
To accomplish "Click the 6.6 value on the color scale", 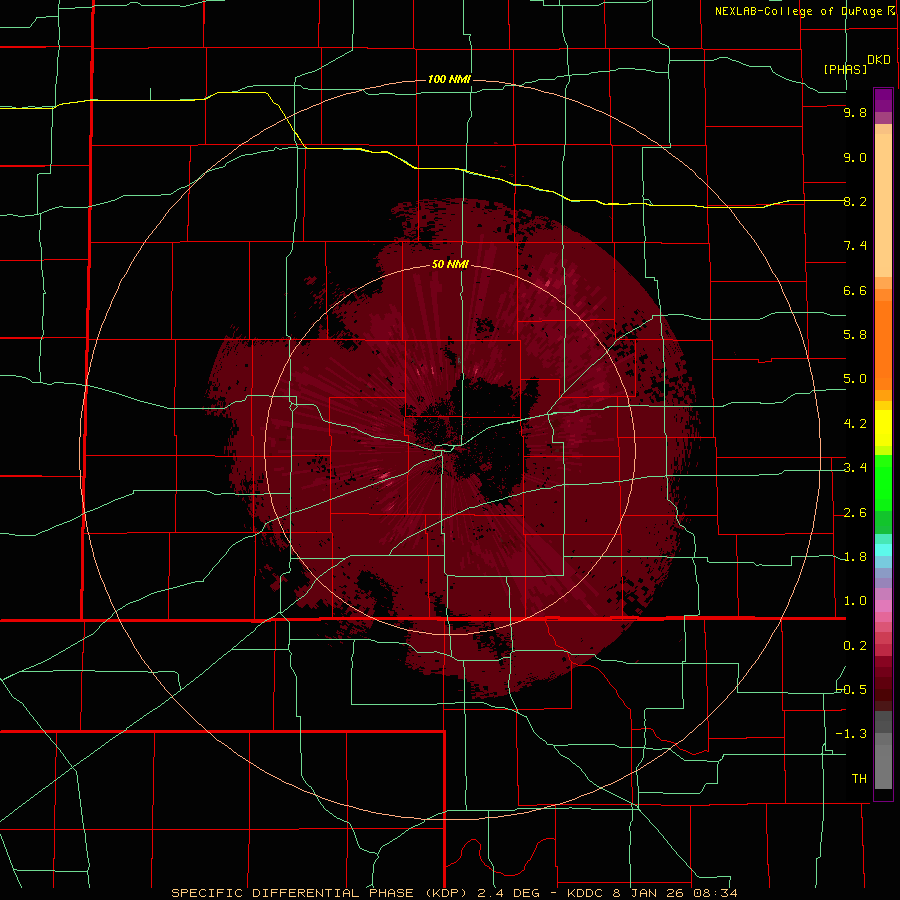I will click(x=855, y=290).
